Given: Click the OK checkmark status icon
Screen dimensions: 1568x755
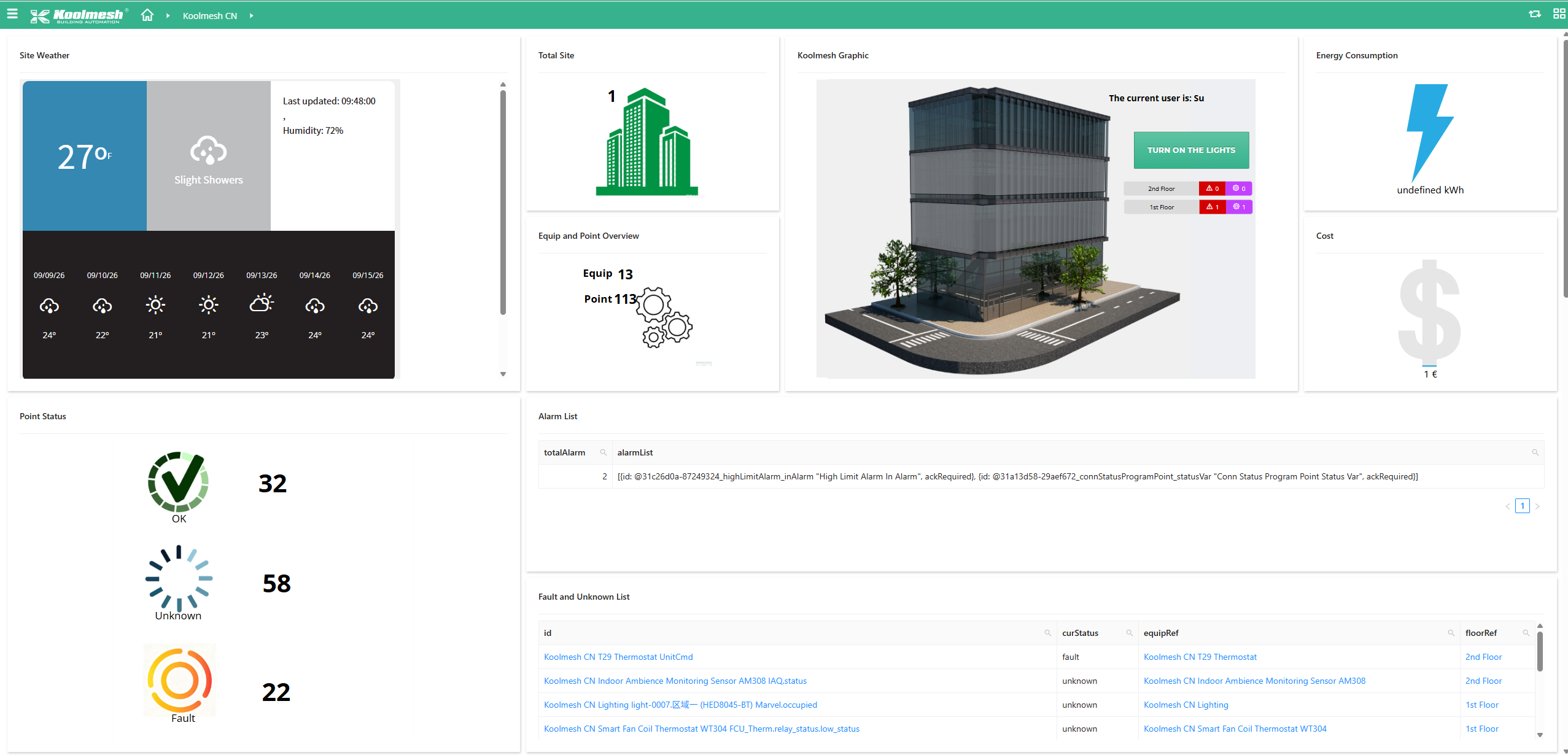Looking at the screenshot, I should [178, 482].
